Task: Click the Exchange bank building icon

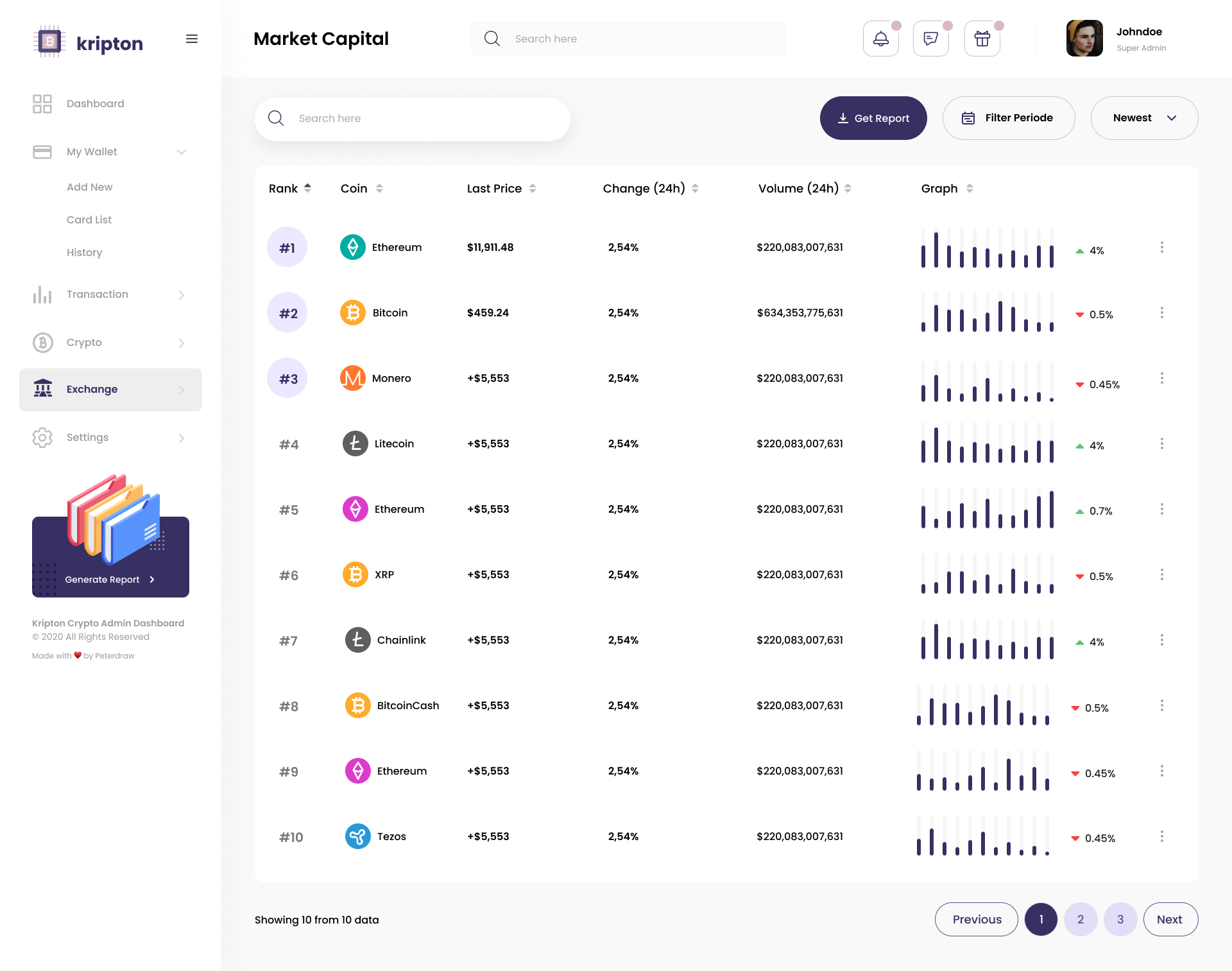Action: point(43,388)
